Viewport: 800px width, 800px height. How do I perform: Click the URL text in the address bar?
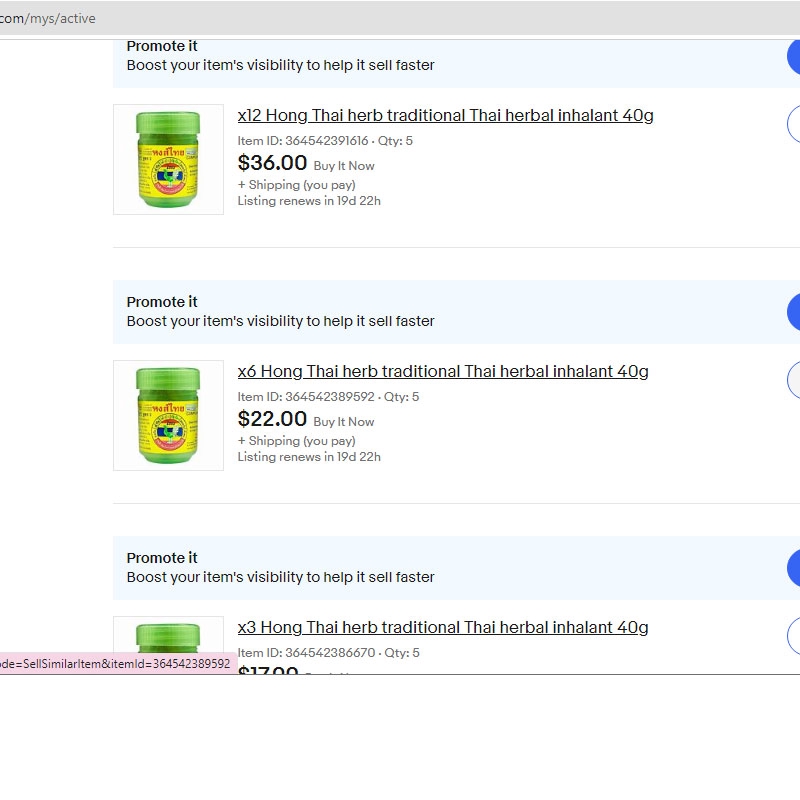click(x=47, y=18)
